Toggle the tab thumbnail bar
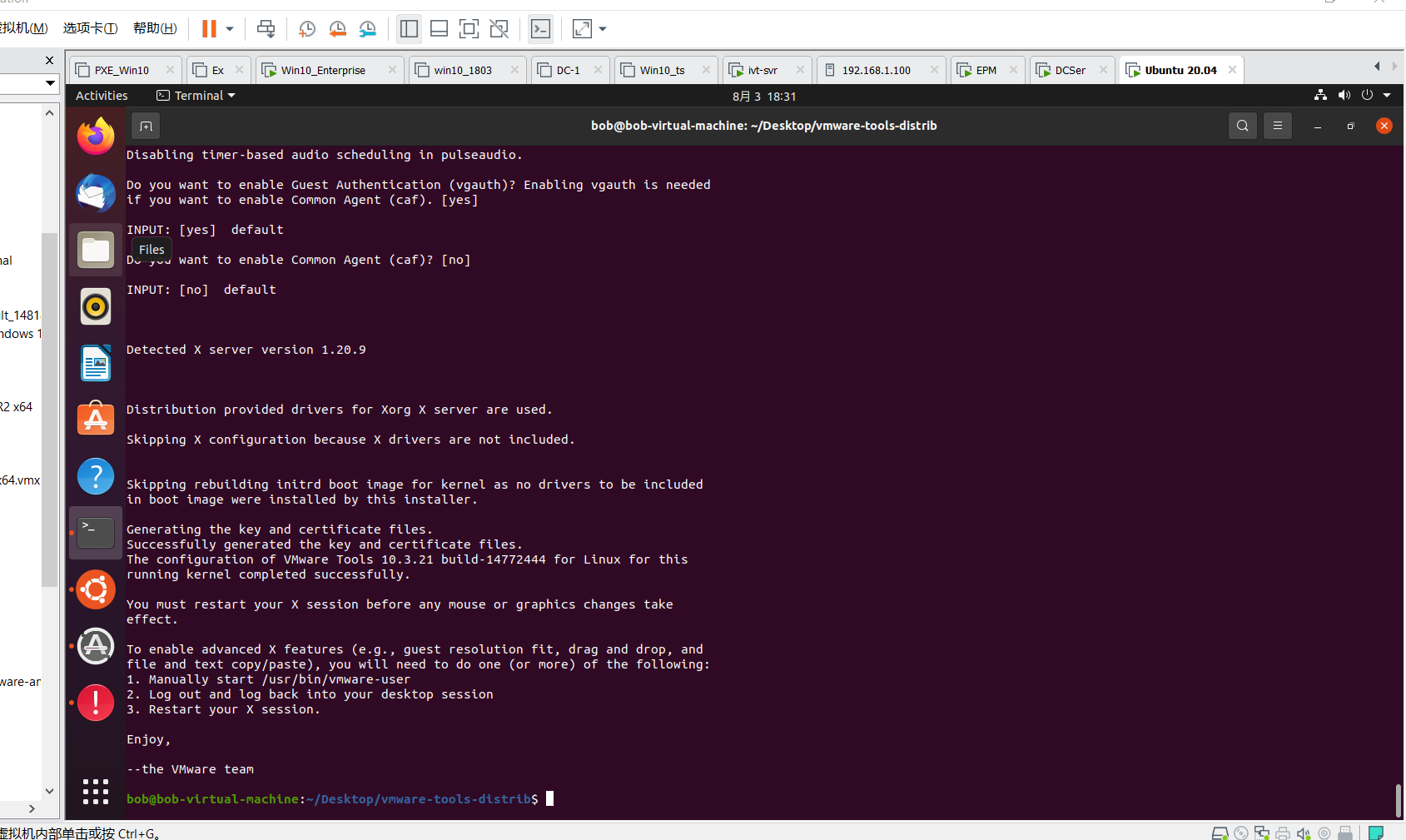This screenshot has height=840, width=1406. coord(439,28)
